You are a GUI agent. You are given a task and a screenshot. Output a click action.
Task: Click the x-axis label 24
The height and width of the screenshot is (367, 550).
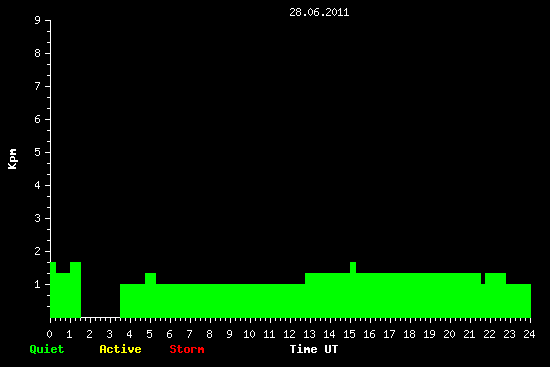(529, 334)
